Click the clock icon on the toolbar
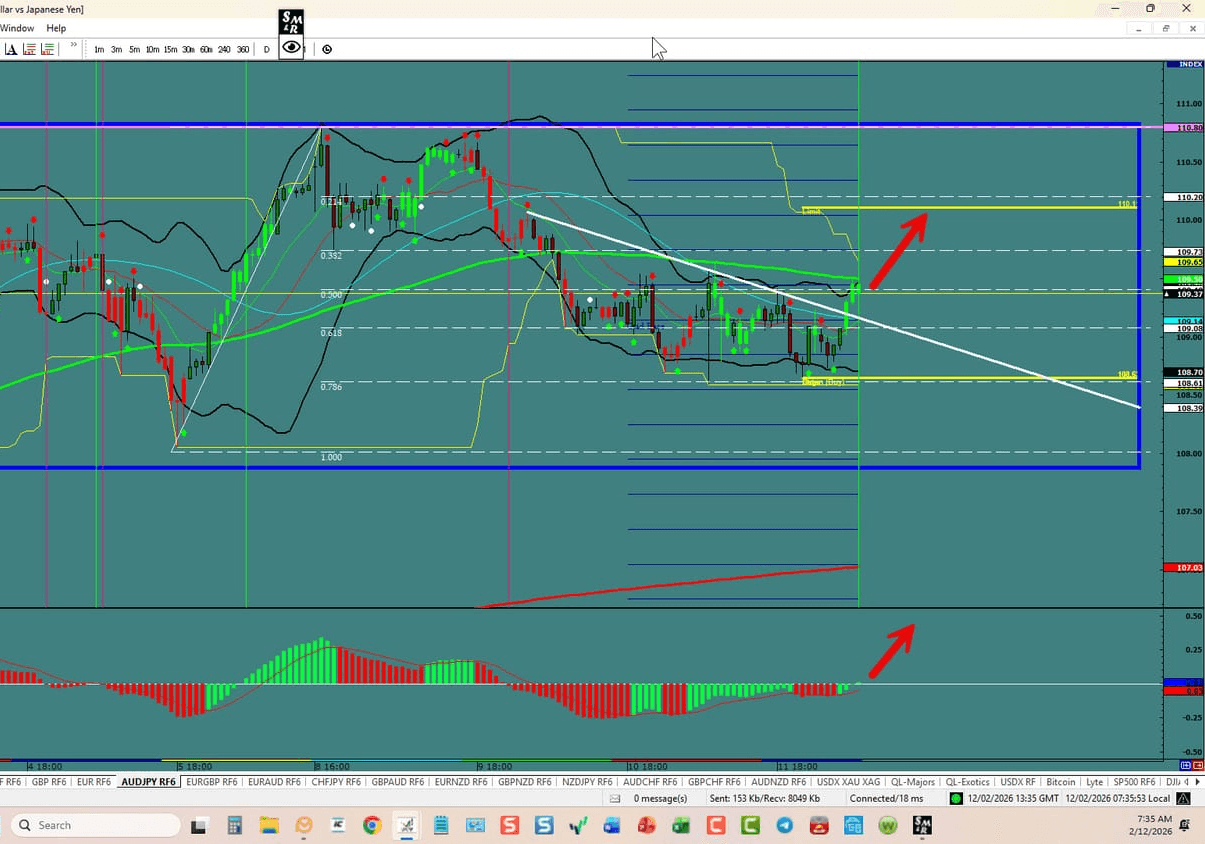Image resolution: width=1205 pixels, height=844 pixels. click(x=327, y=49)
